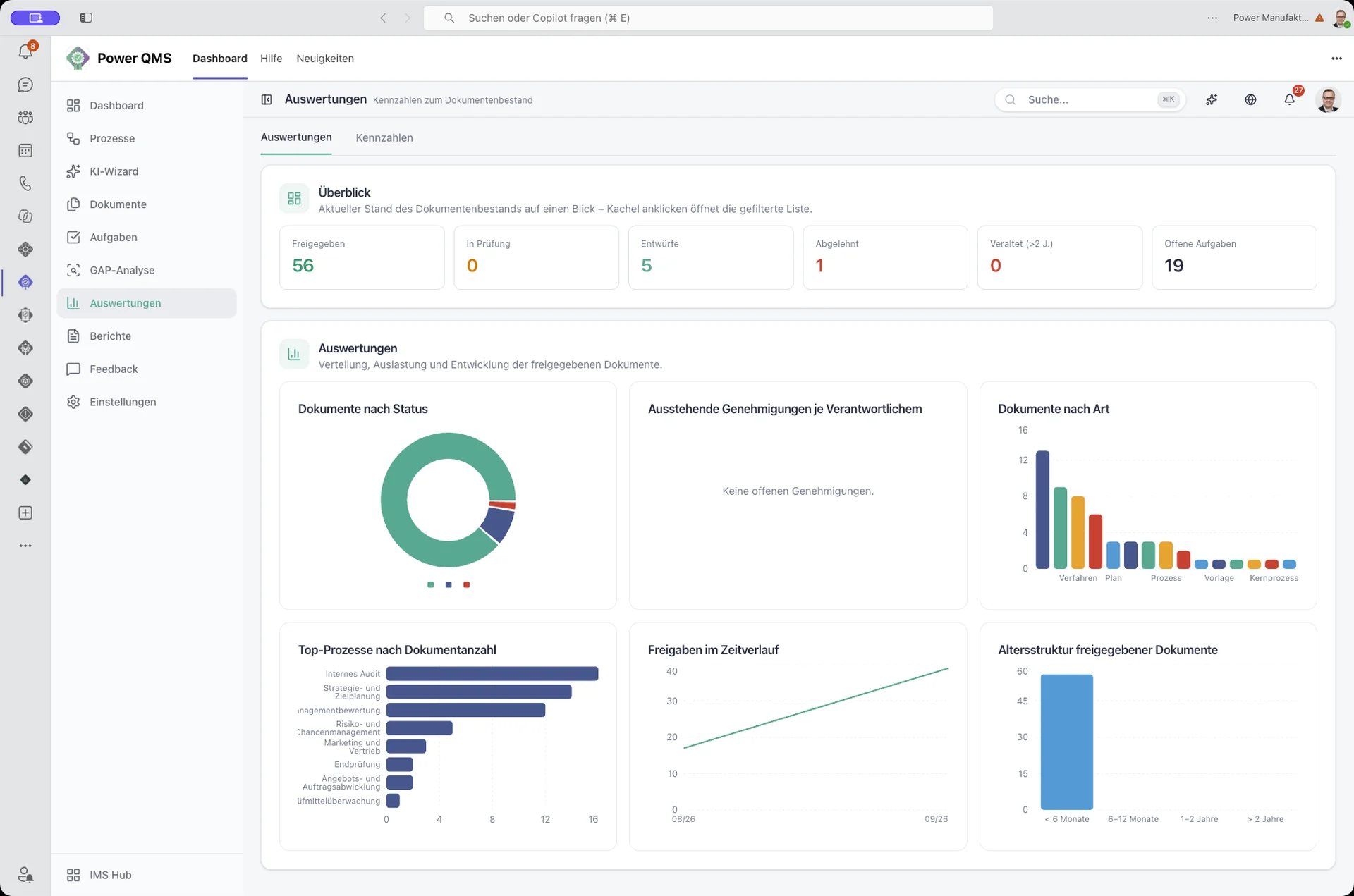Click the green legend dot under donut chart

click(430, 584)
